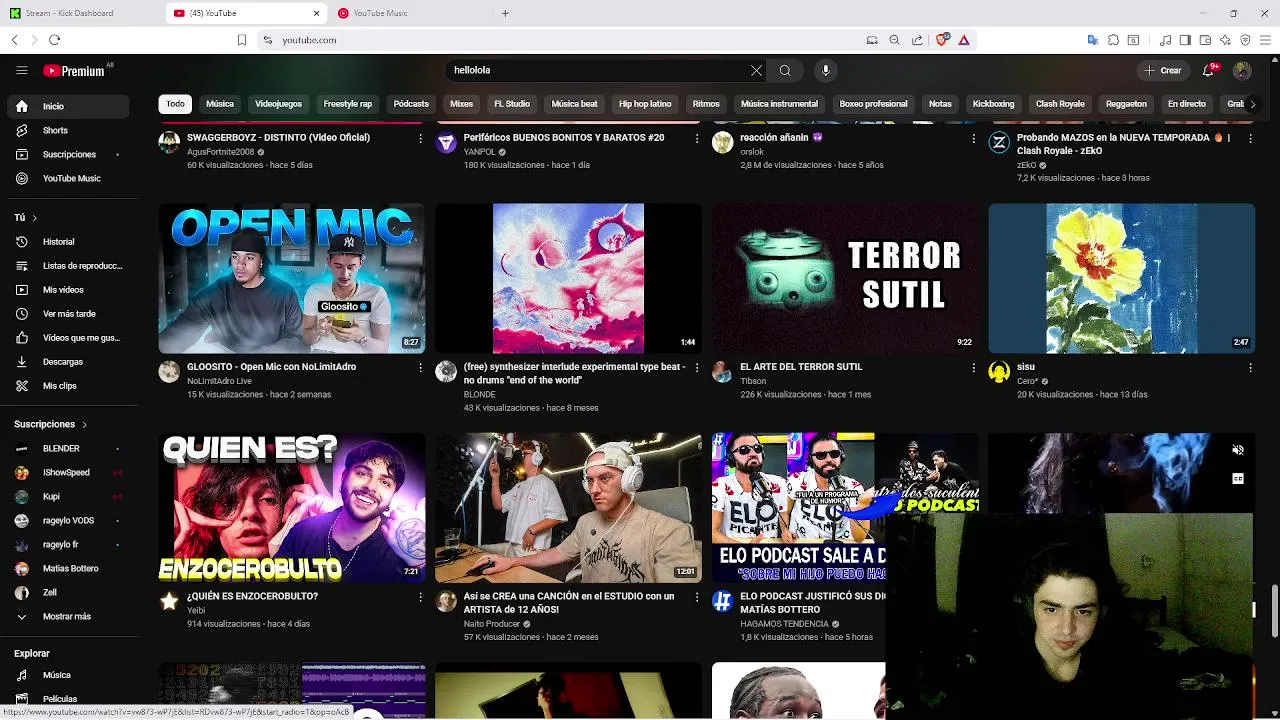Open the YouTube hamburger guide menu

coord(21,70)
